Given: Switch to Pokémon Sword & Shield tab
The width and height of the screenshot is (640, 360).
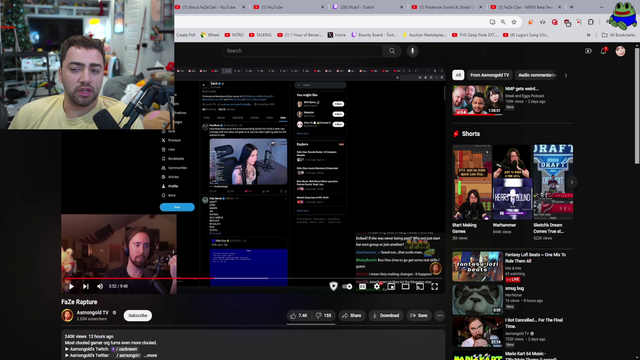Looking at the screenshot, I should click(x=447, y=7).
